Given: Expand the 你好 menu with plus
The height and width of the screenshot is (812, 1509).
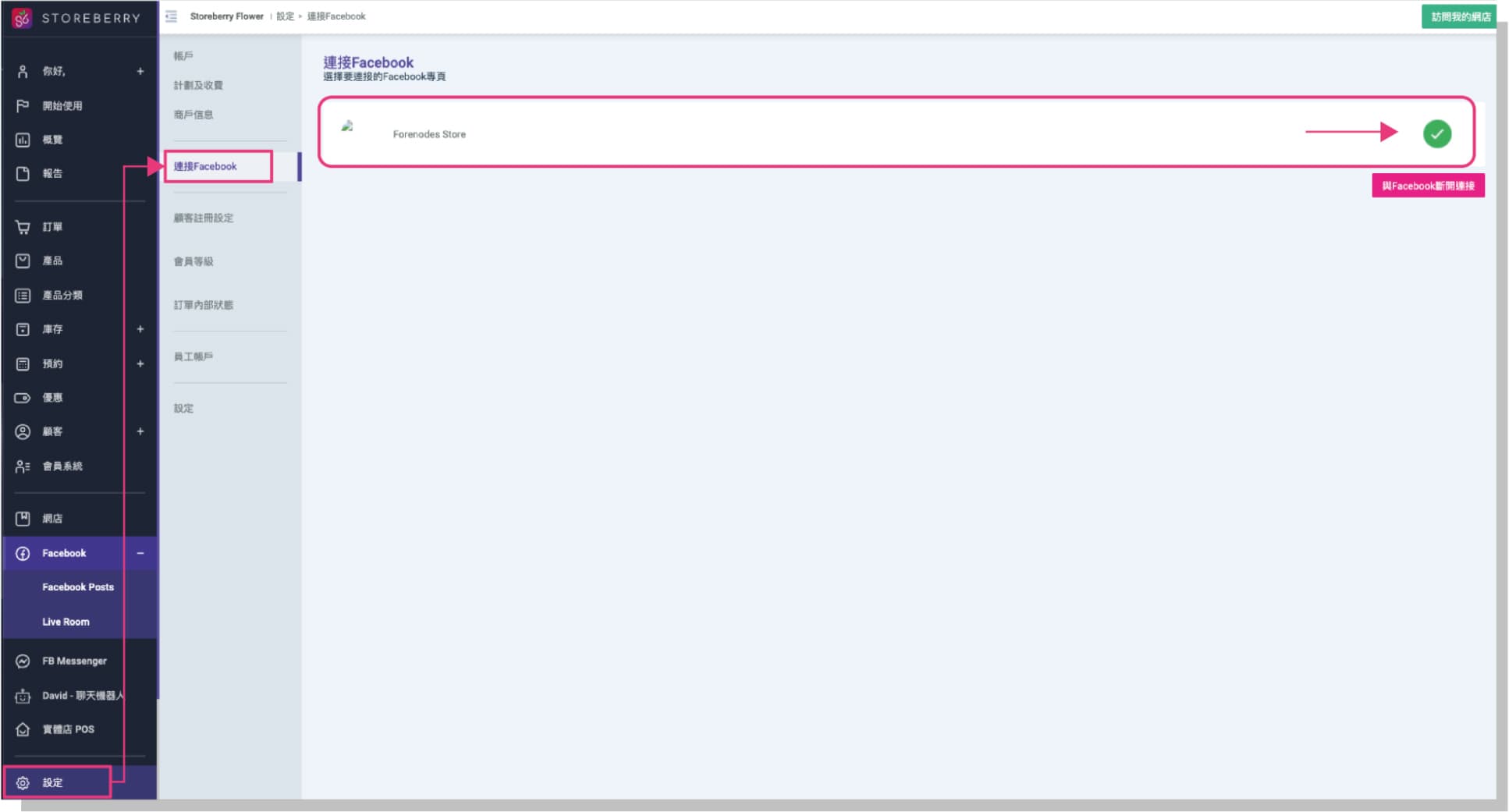Looking at the screenshot, I should click(x=140, y=71).
